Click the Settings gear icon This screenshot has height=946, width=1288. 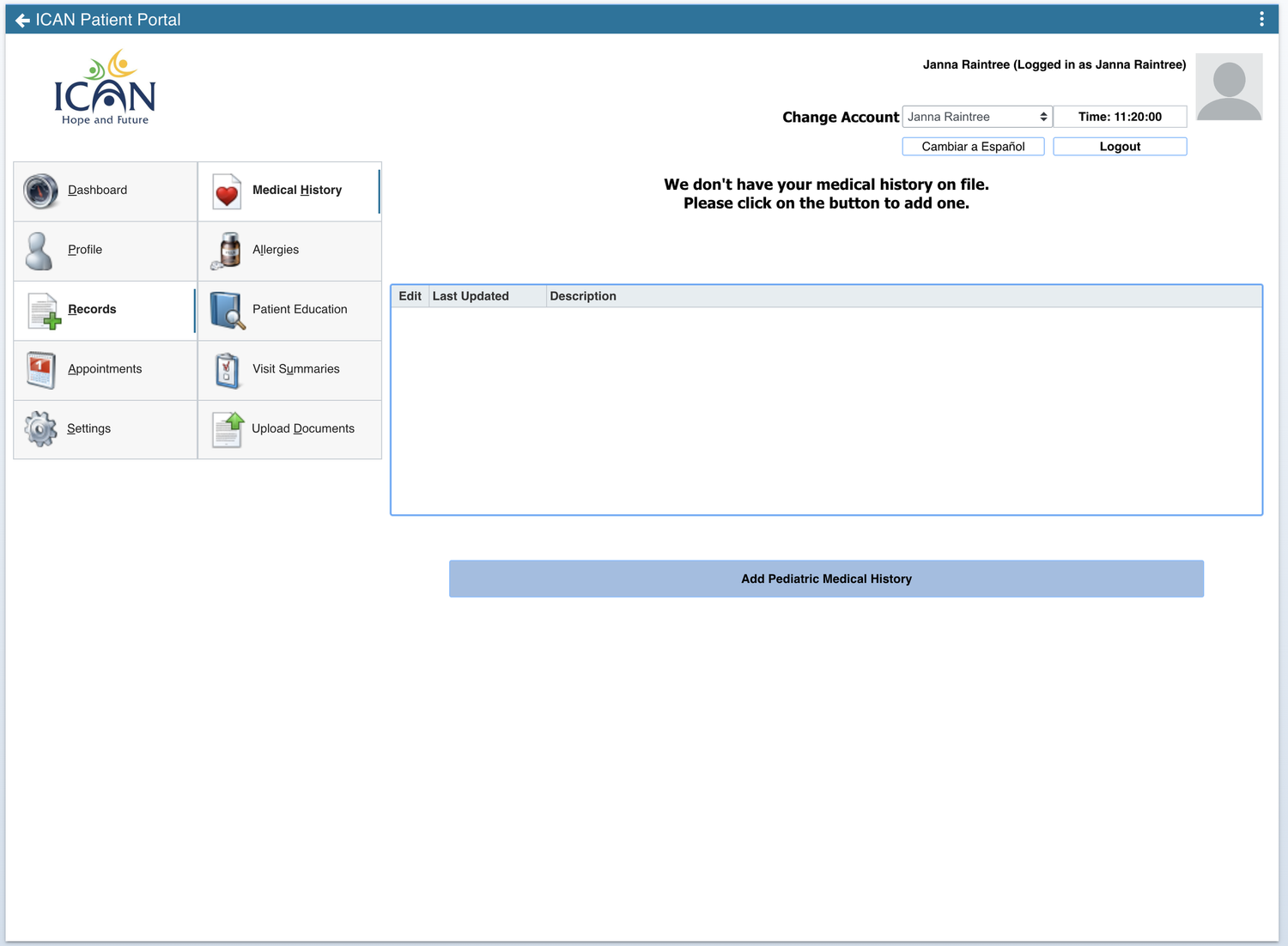coord(39,428)
